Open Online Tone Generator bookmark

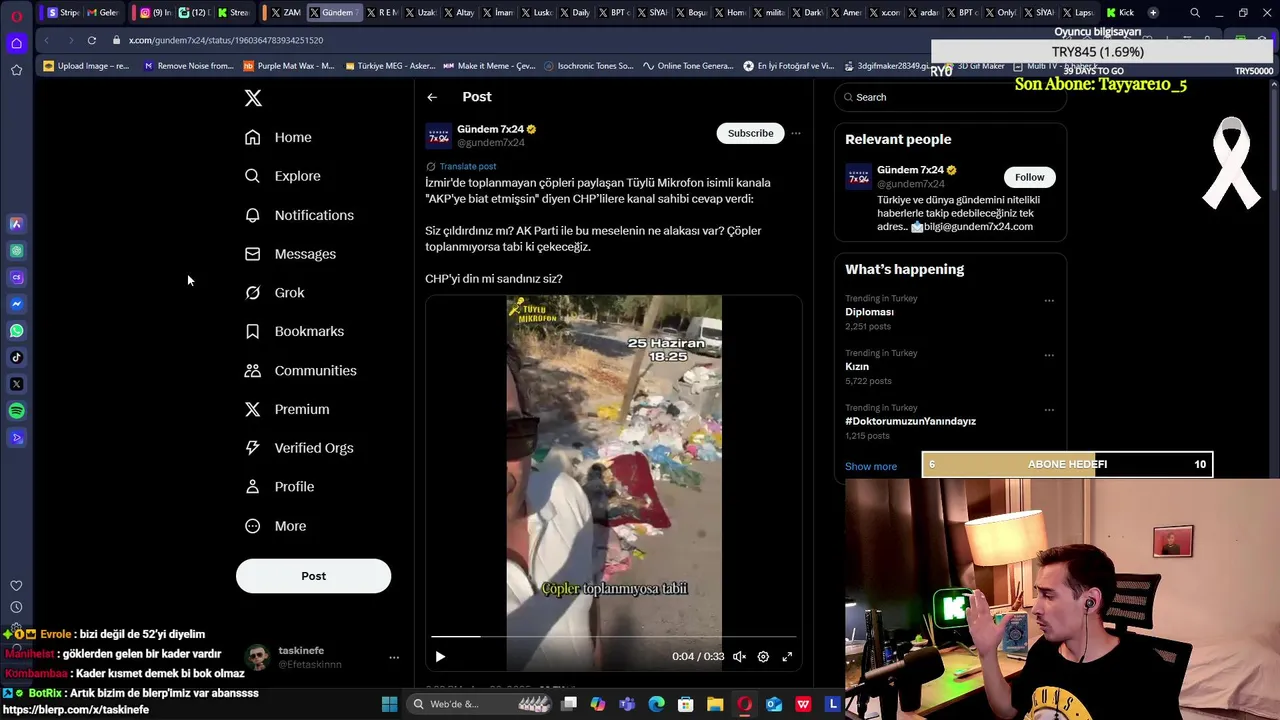click(689, 66)
